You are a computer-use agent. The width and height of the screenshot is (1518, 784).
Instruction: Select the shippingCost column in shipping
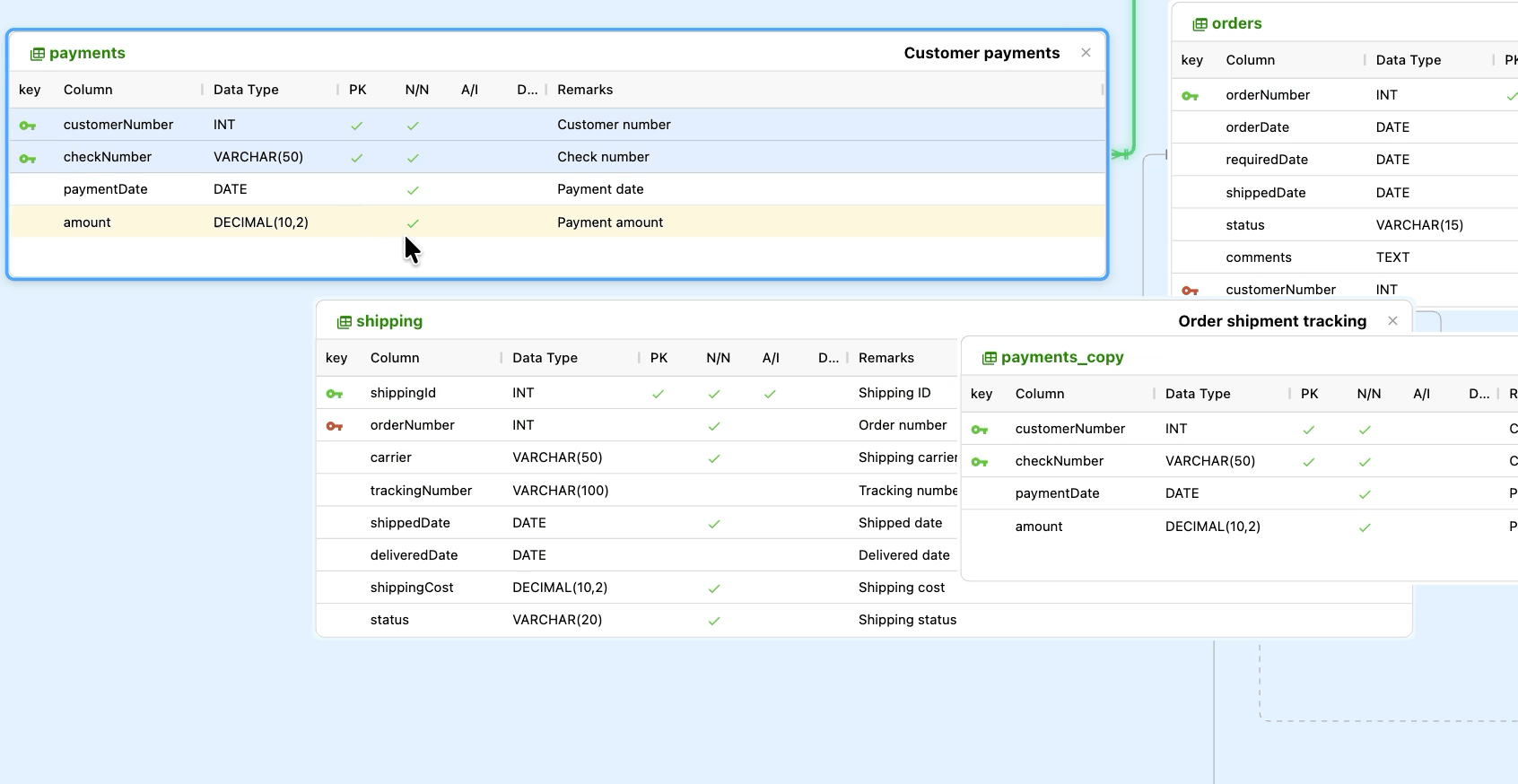point(412,588)
